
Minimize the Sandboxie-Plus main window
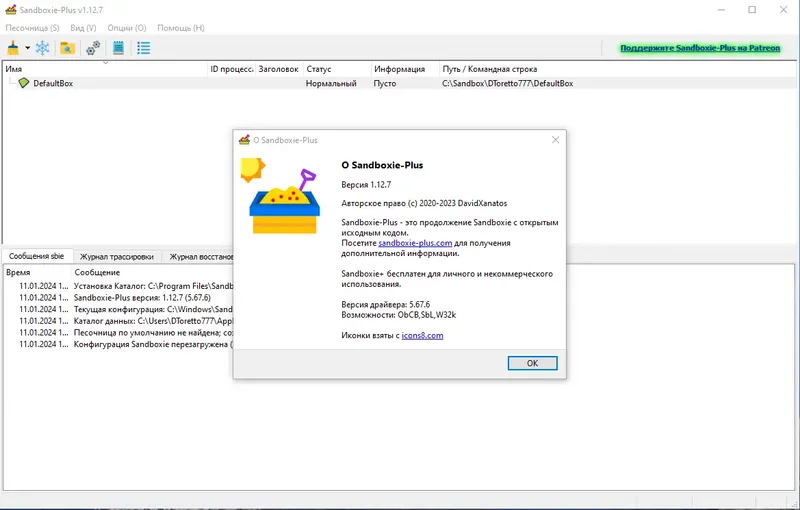tap(721, 10)
